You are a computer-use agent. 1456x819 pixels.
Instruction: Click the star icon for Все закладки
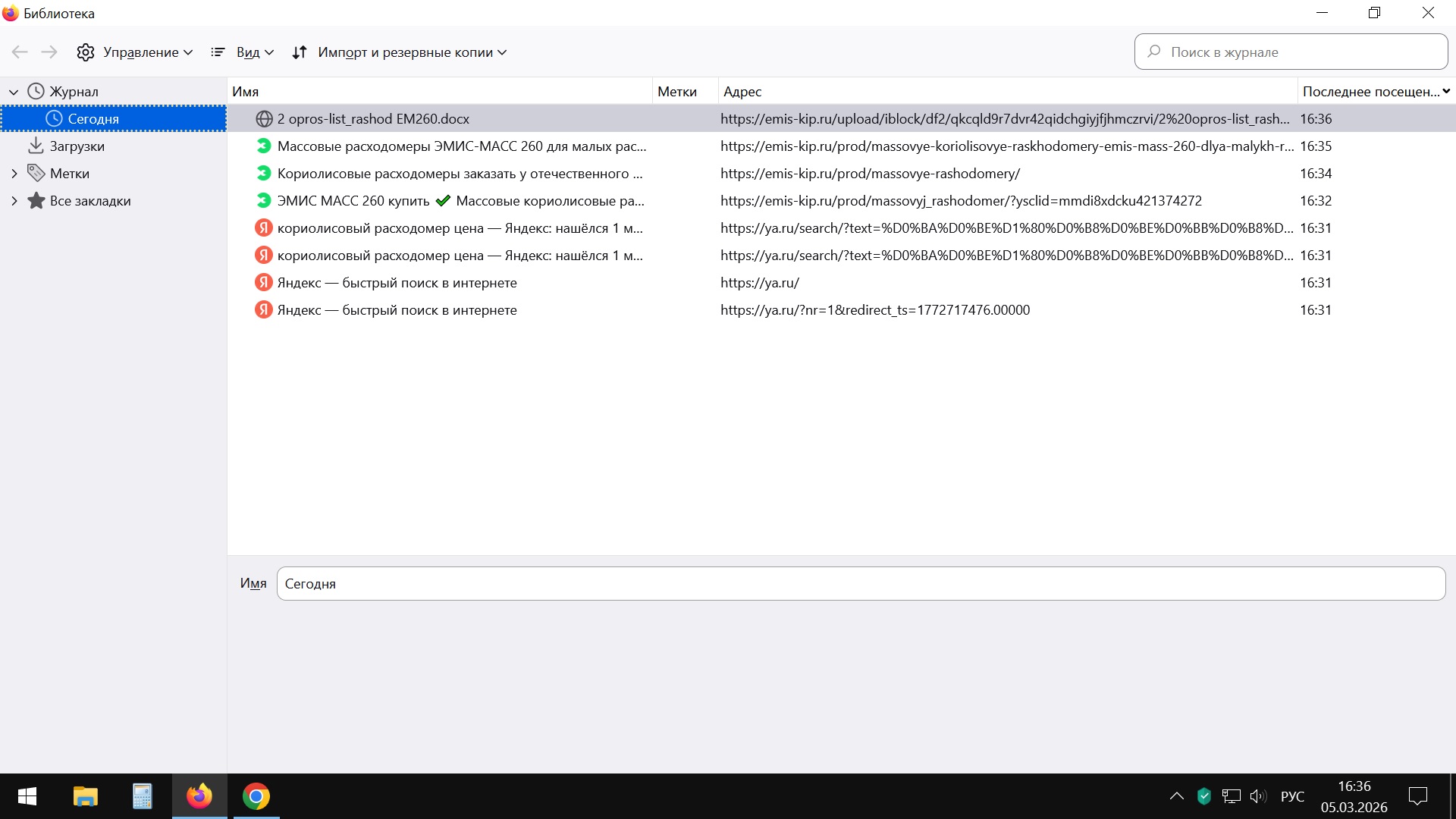pyautogui.click(x=36, y=200)
